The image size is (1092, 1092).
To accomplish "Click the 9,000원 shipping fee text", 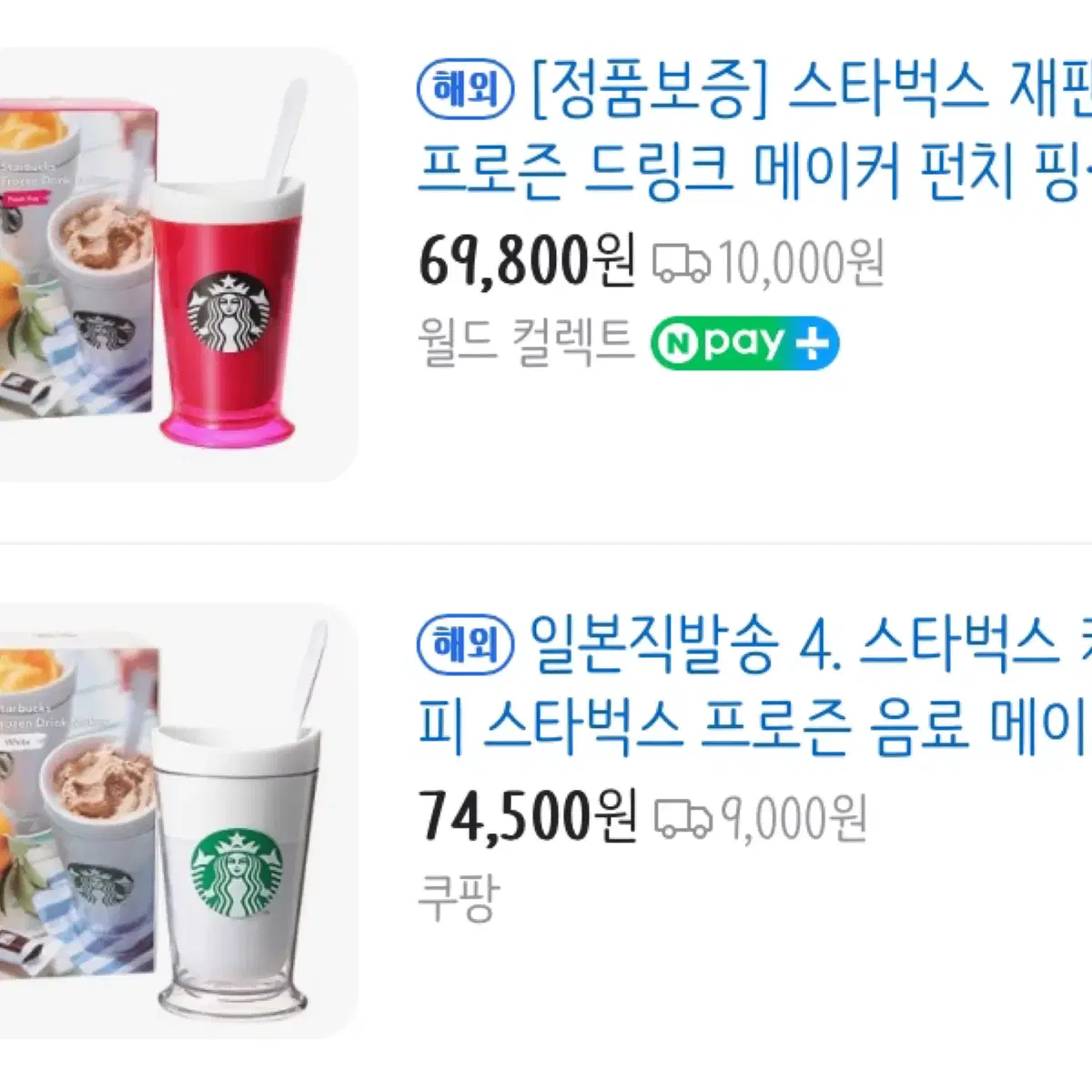I will [794, 819].
